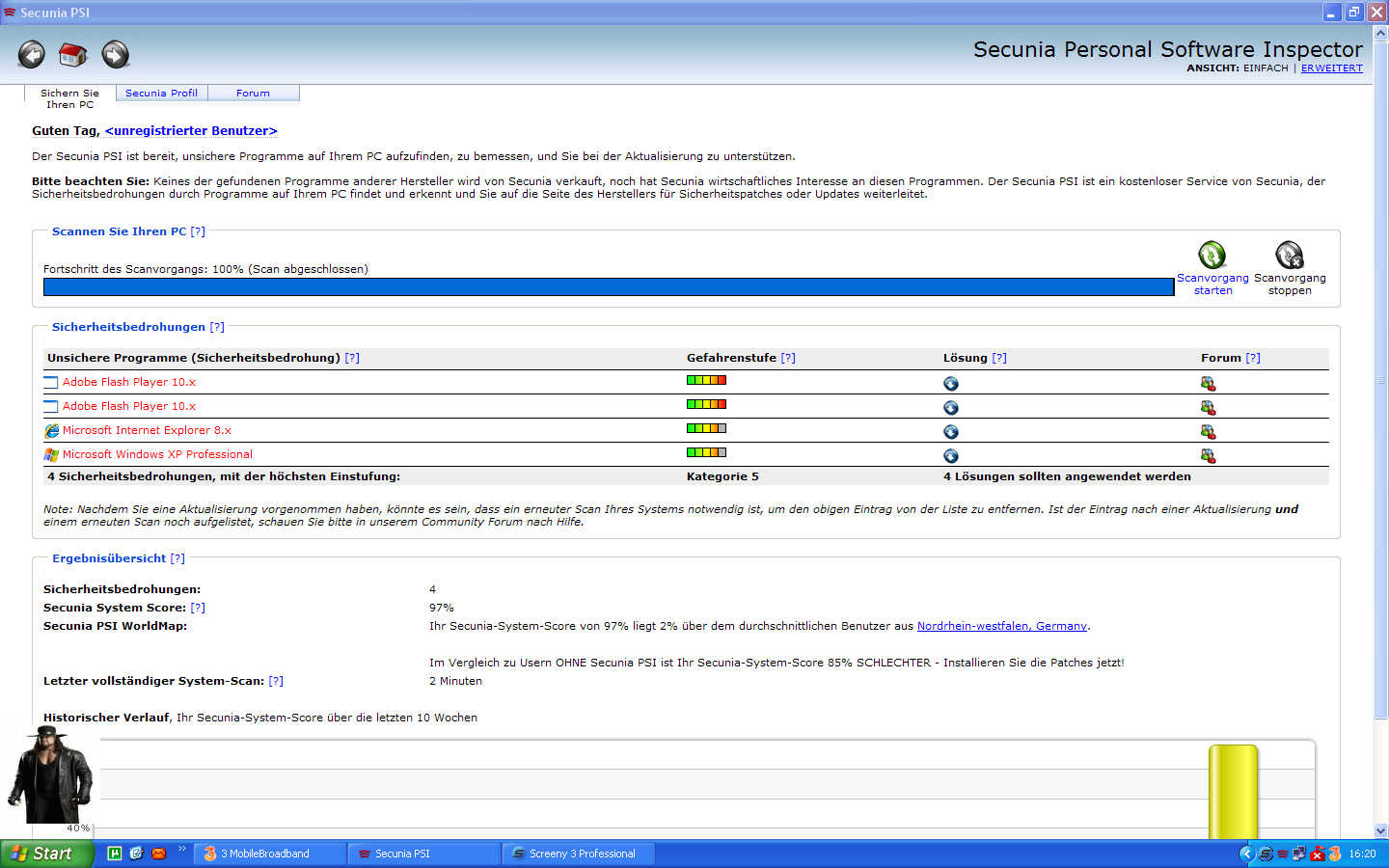
Task: Expand hidden tray icons with the chevron
Action: tap(1246, 854)
